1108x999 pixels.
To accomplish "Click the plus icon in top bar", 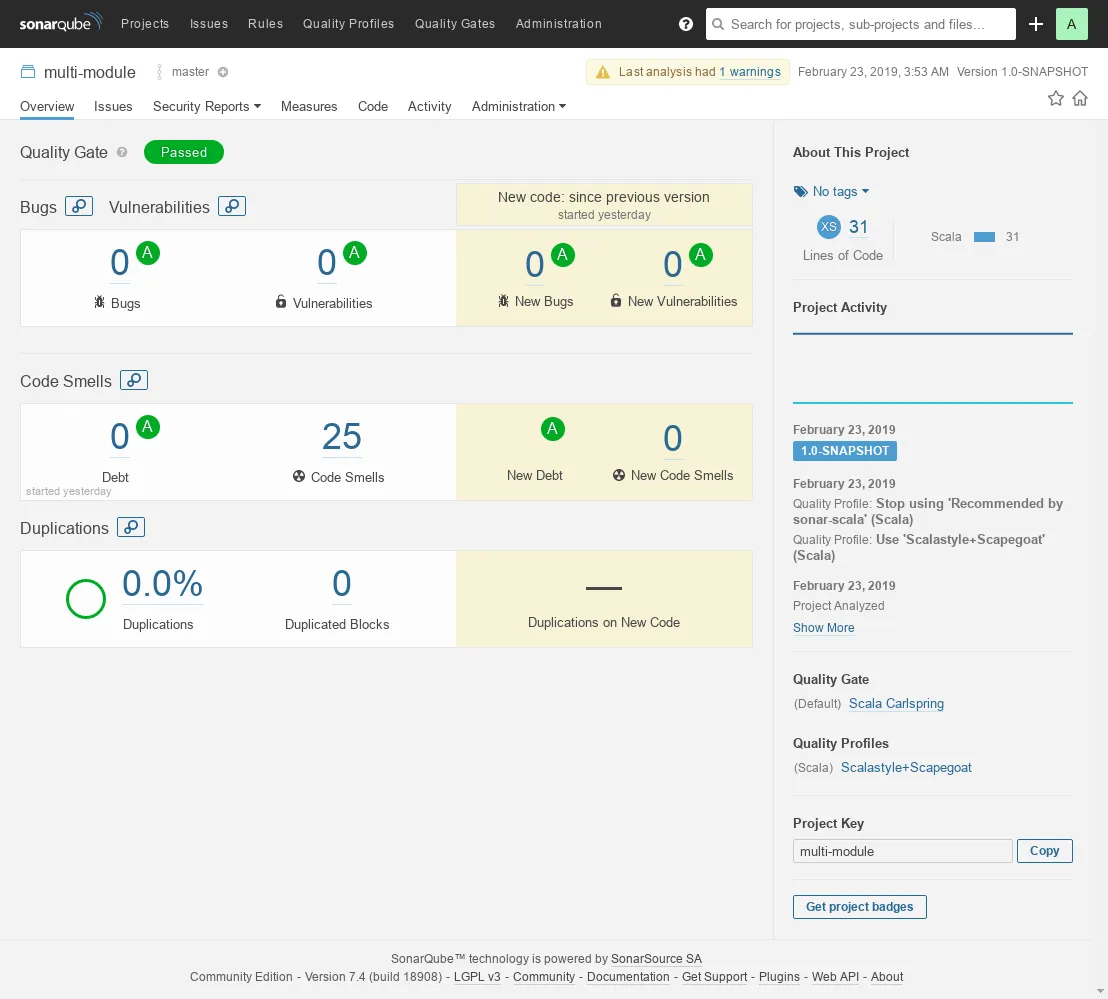I will point(1036,24).
